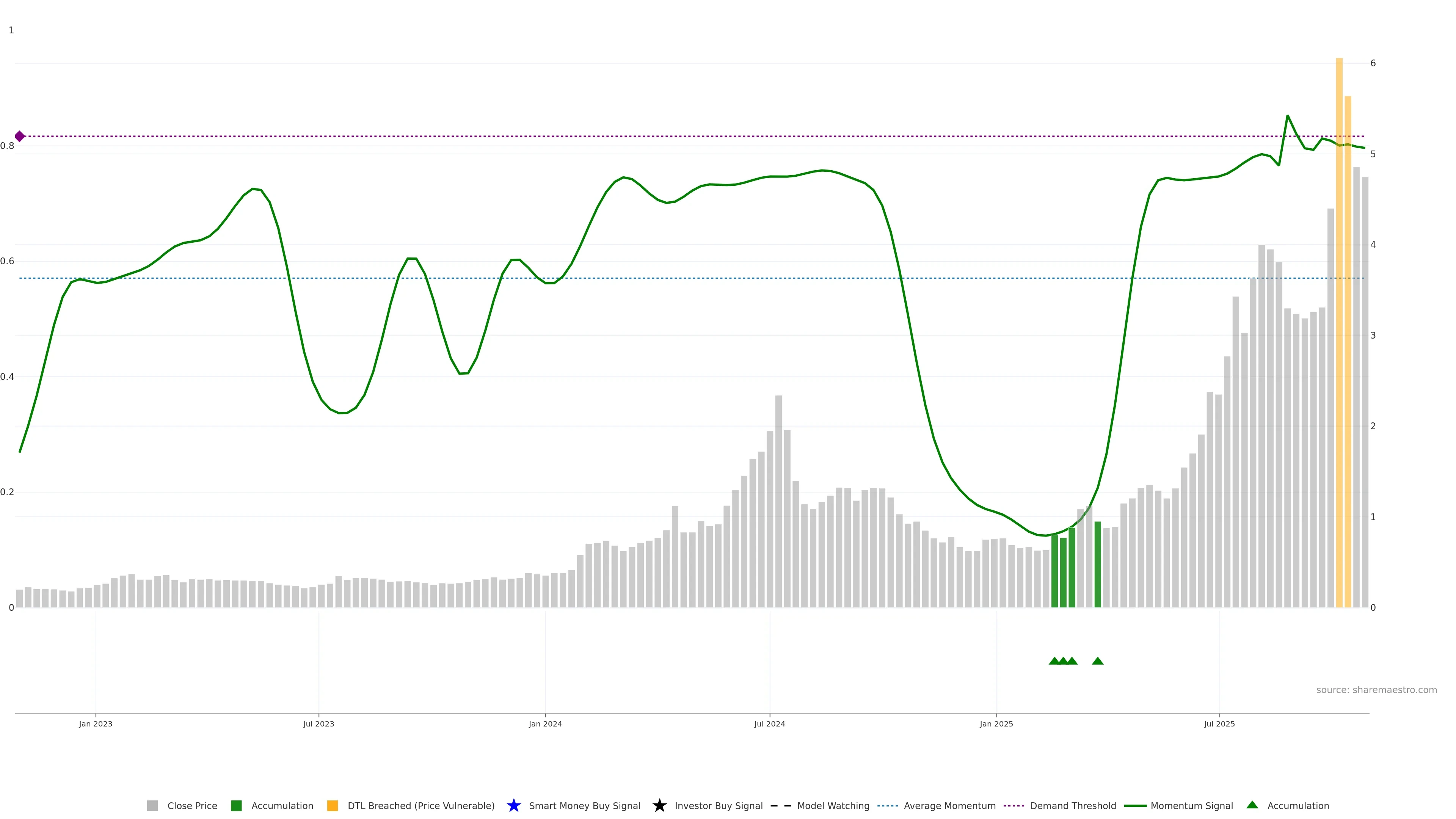1456x819 pixels.
Task: Click the orange DTL Breached legend swatch
Action: [x=333, y=806]
